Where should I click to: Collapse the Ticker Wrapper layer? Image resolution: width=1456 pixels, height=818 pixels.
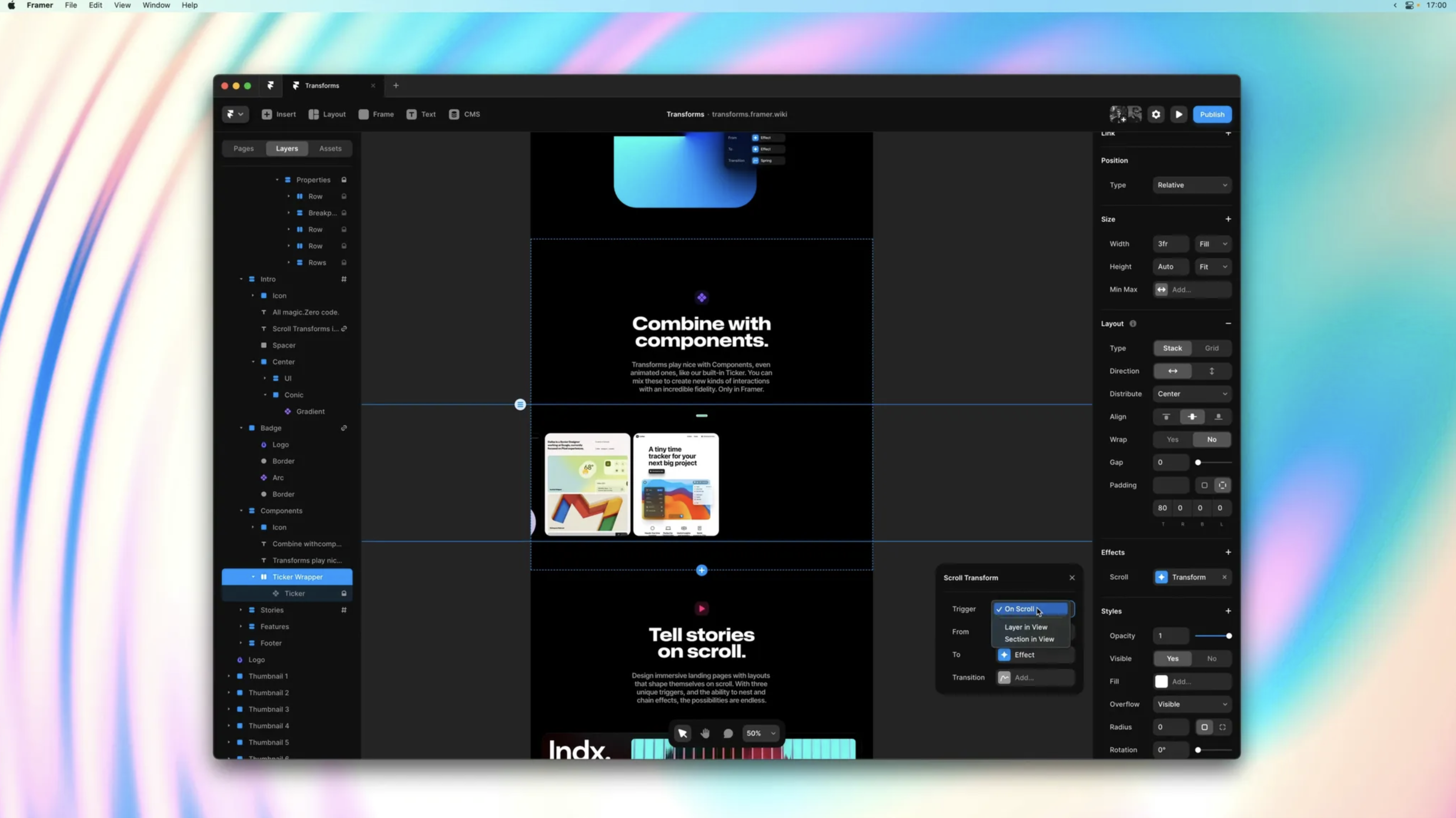coord(253,577)
